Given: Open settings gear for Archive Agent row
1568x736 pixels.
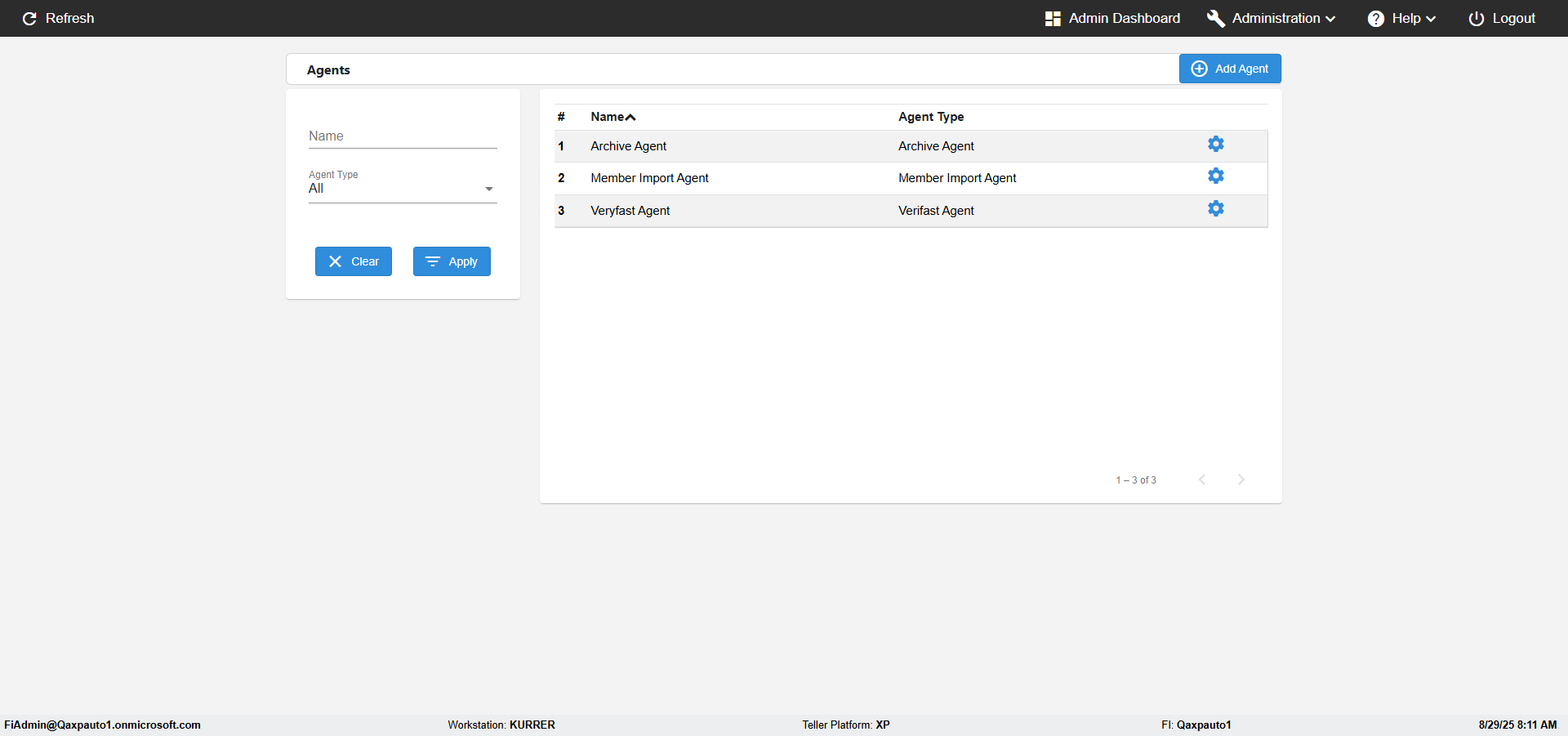Looking at the screenshot, I should coord(1215,144).
